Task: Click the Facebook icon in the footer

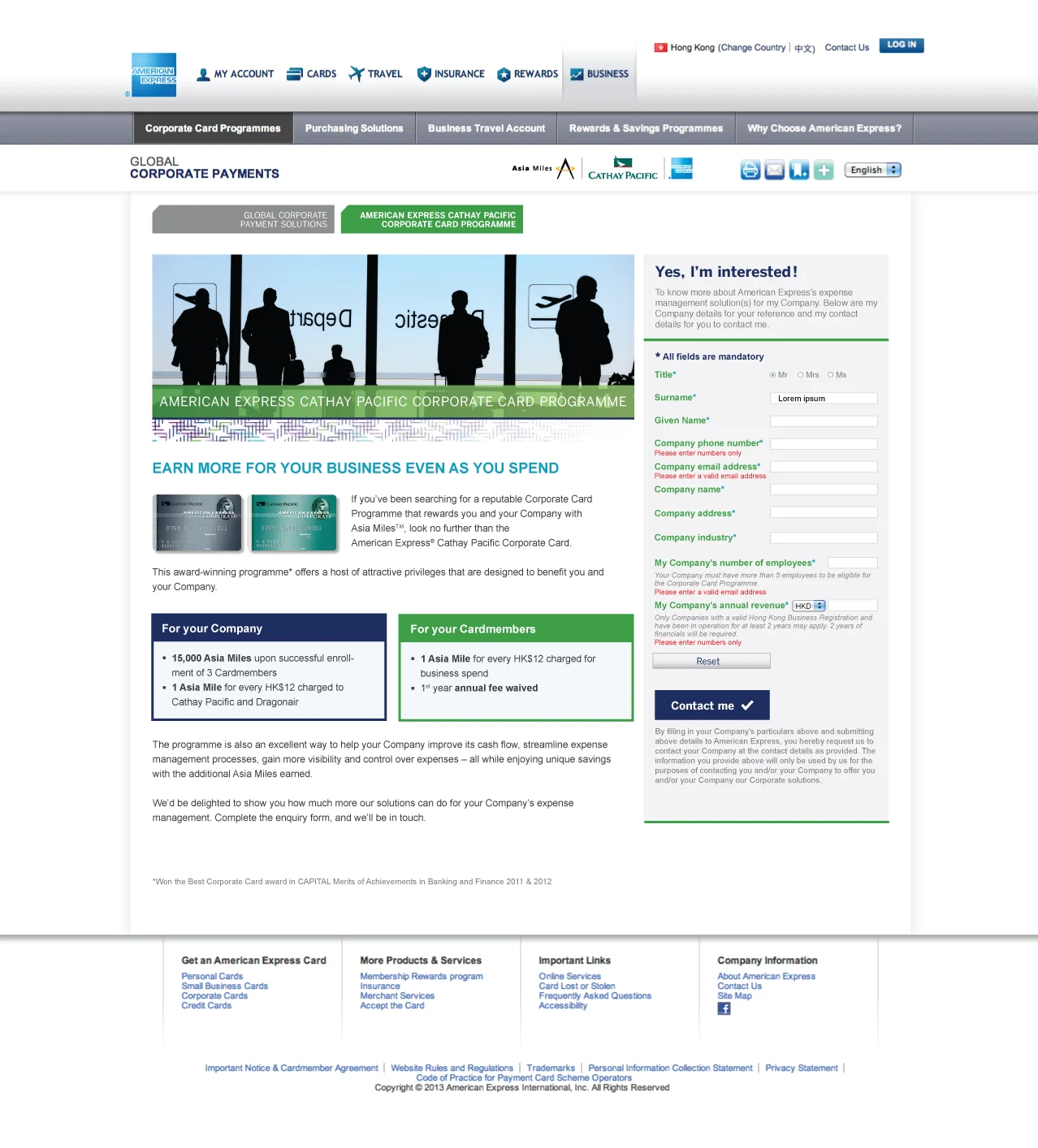Action: coord(723,1008)
